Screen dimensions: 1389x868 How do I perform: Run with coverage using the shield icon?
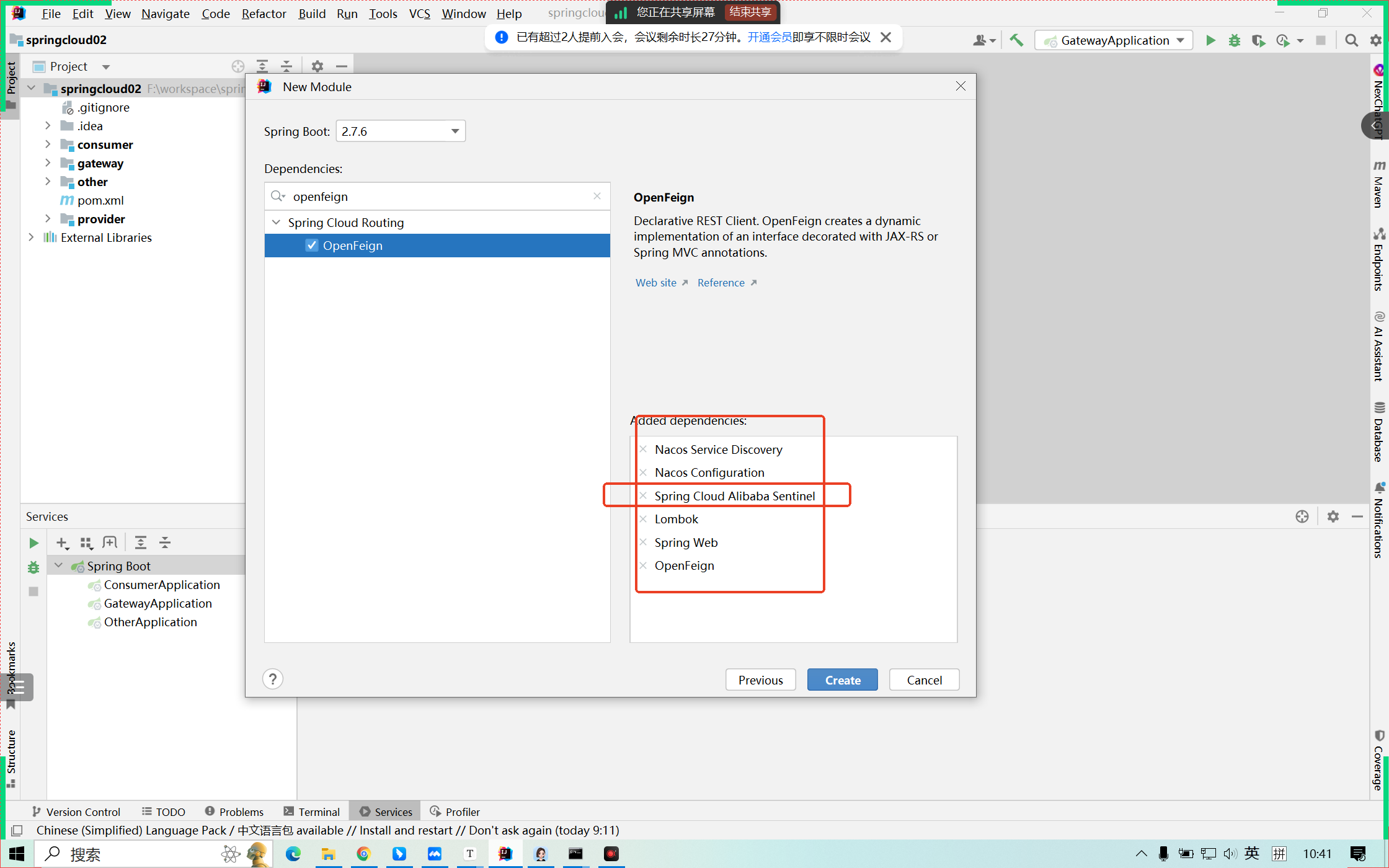click(1258, 40)
